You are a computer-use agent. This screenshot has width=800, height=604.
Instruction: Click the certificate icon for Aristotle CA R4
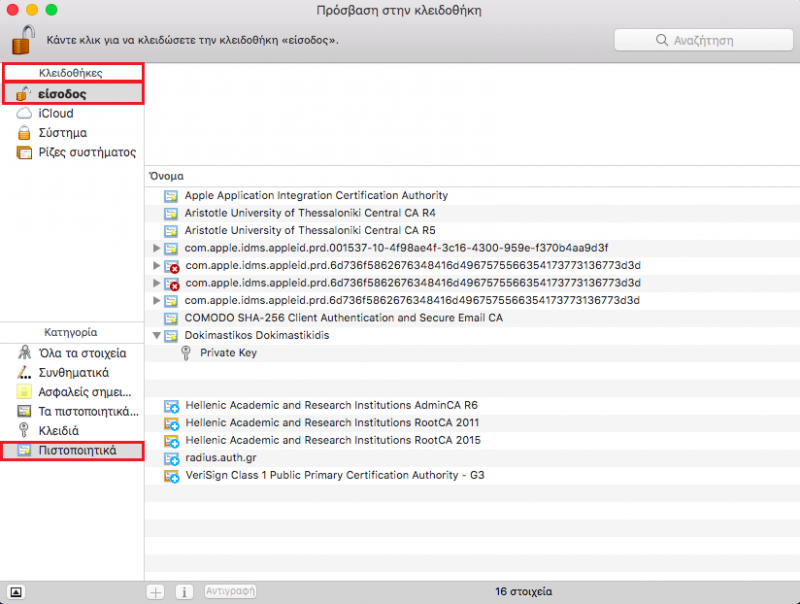click(x=171, y=213)
